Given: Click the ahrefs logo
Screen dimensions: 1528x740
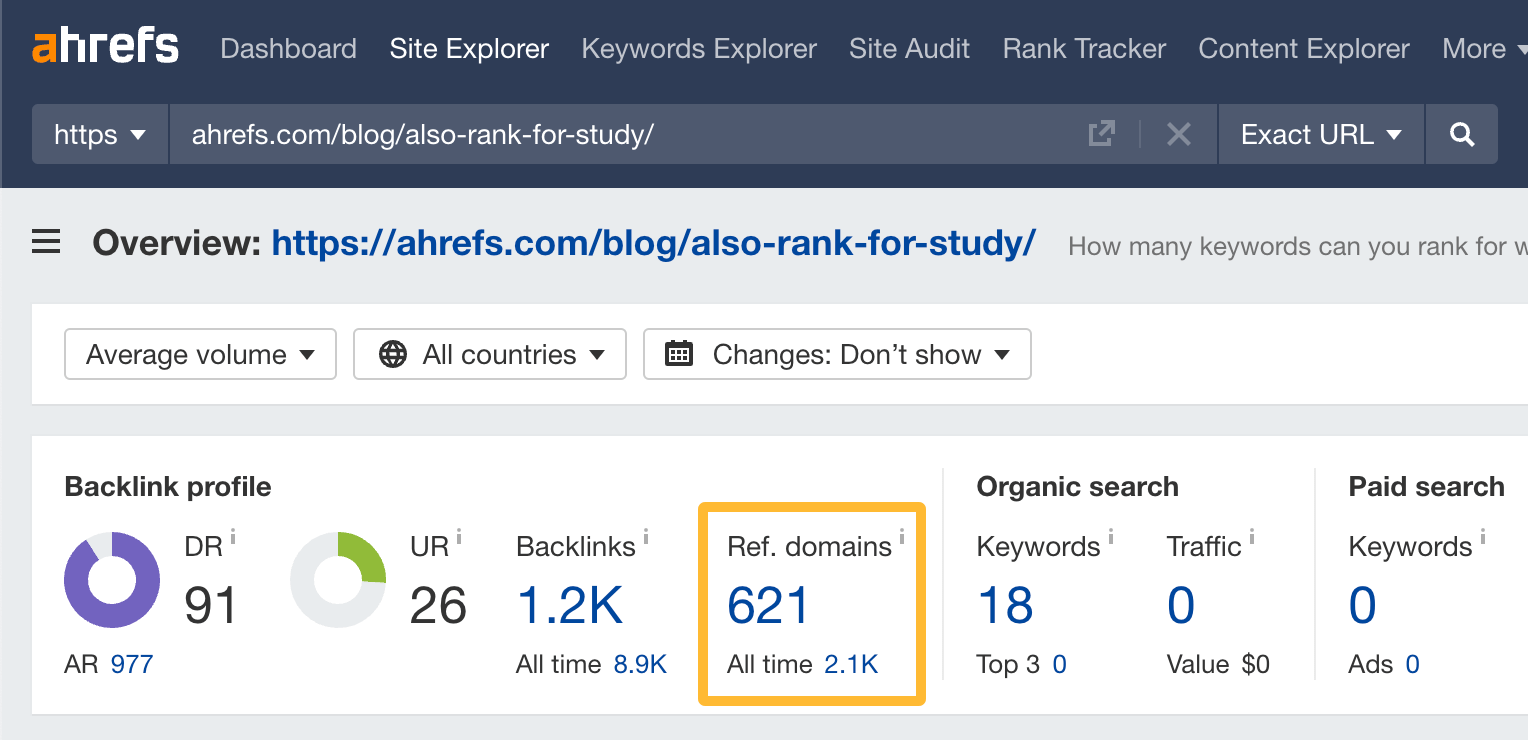Looking at the screenshot, I should (104, 46).
